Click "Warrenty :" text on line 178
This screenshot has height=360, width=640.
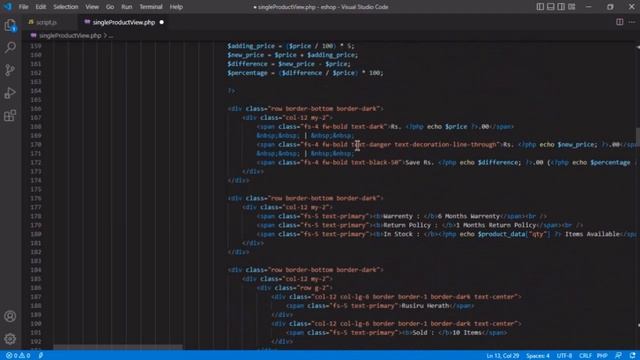click(x=402, y=216)
